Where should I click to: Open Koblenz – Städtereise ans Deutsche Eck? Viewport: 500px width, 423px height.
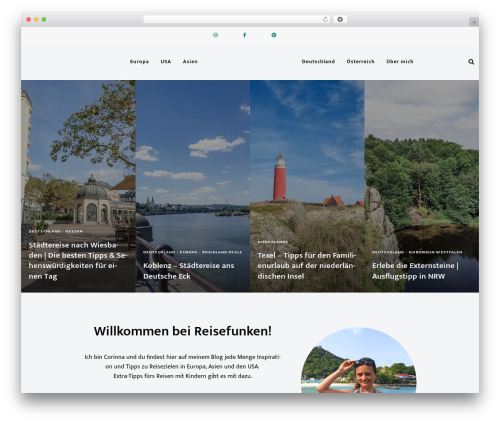(x=189, y=271)
